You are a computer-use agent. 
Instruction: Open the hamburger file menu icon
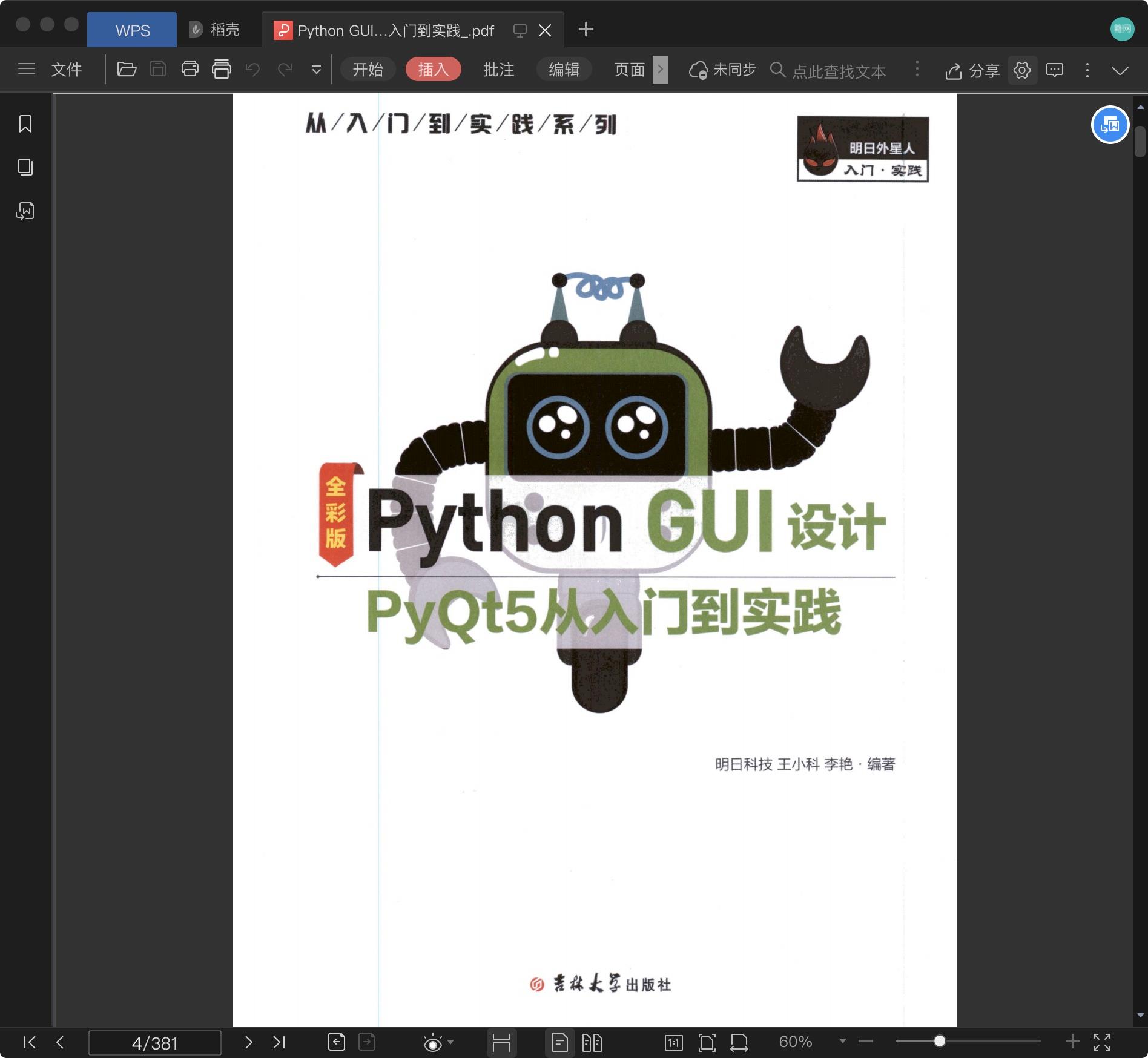(x=27, y=69)
